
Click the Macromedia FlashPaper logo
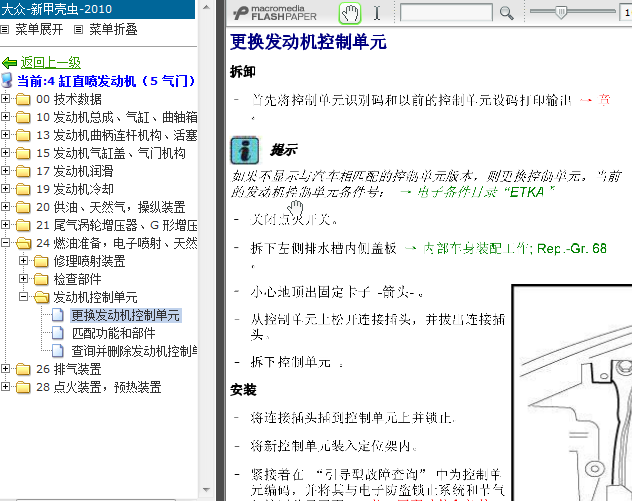pyautogui.click(x=275, y=13)
